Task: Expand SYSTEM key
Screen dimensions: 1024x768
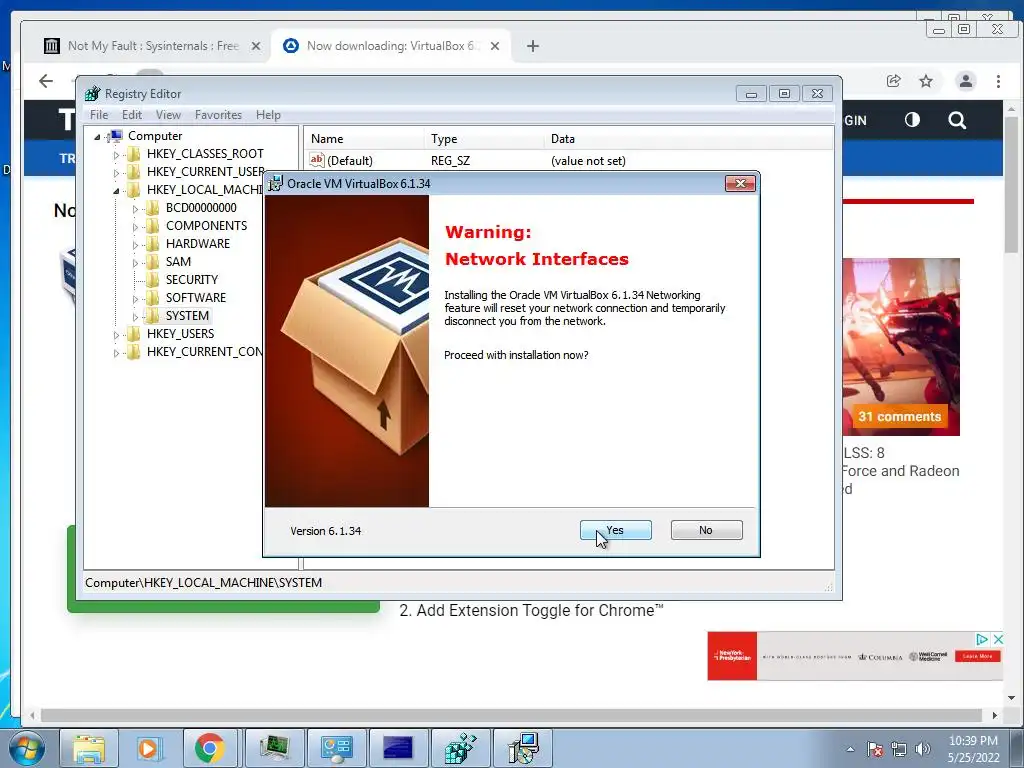Action: click(135, 317)
